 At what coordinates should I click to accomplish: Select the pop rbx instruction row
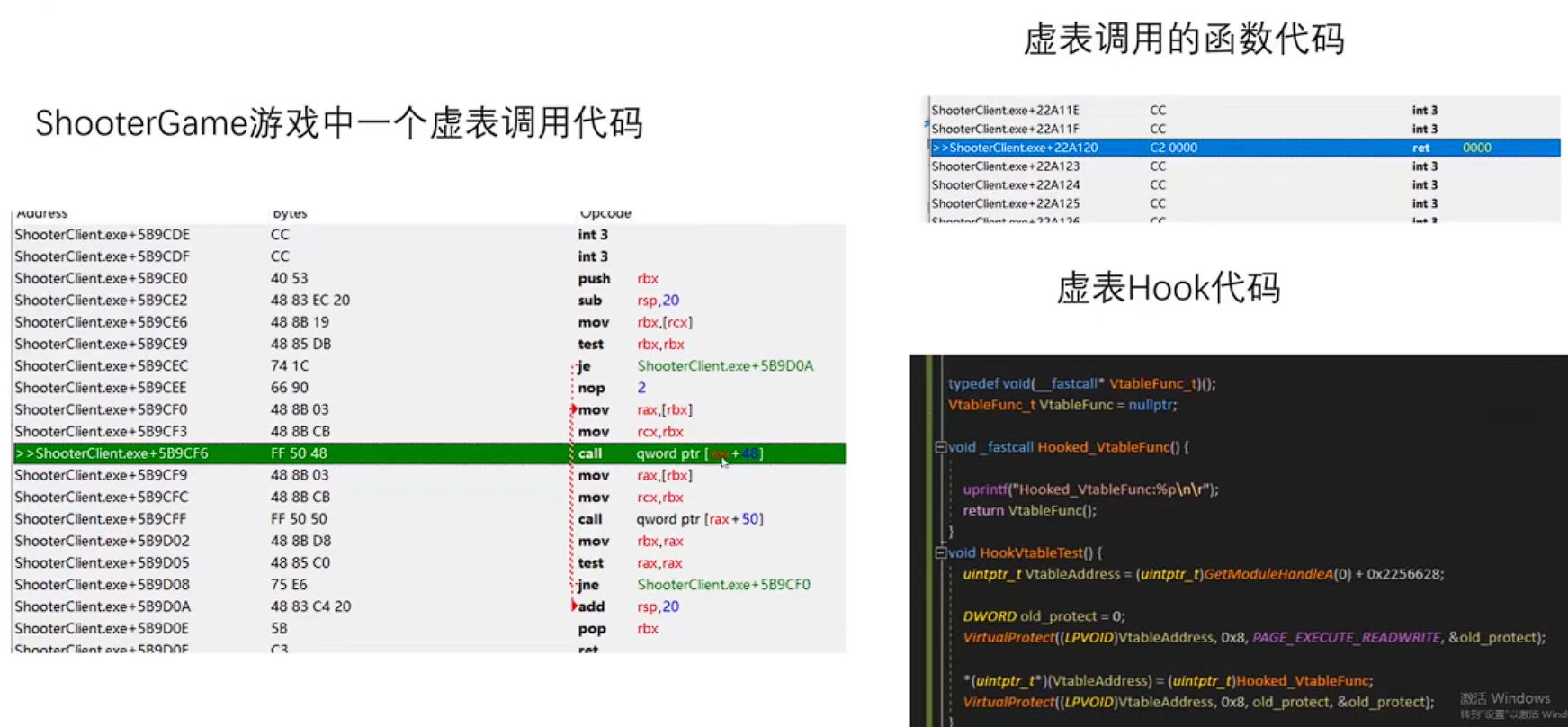tap(429, 629)
